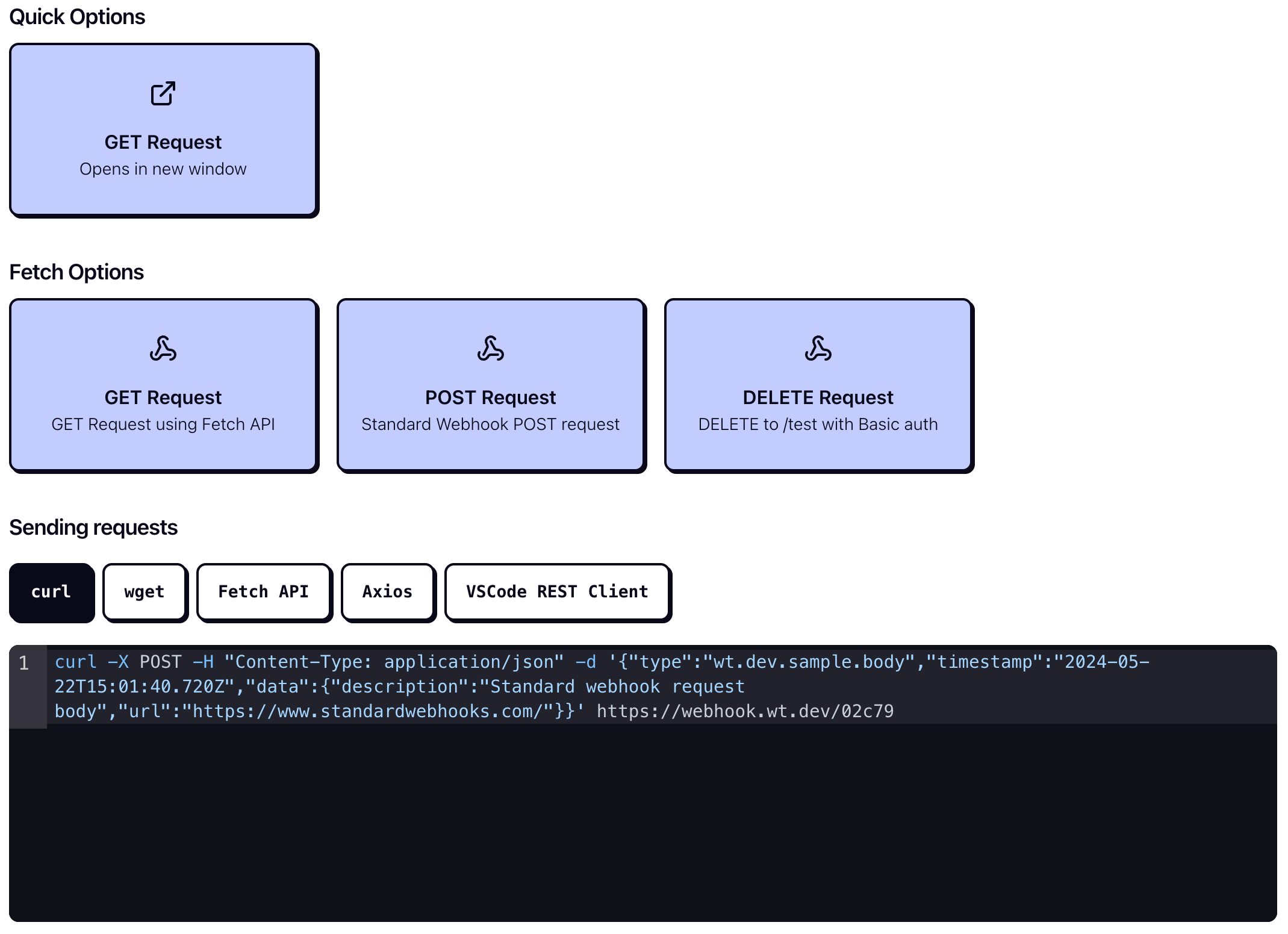
Task: Click webhook icon on POST Request card
Action: pyautogui.click(x=491, y=349)
